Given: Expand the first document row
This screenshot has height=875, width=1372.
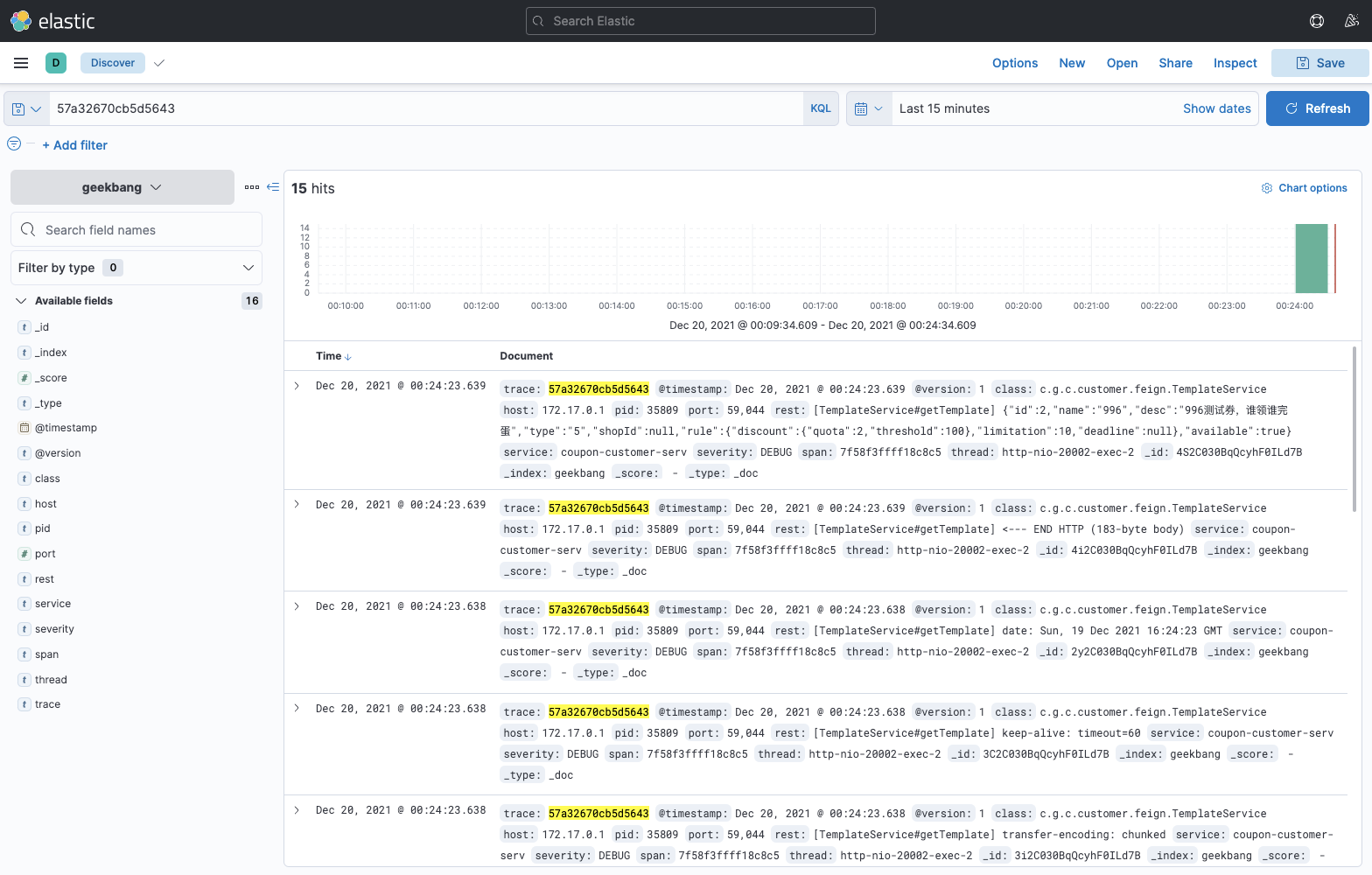Looking at the screenshot, I should click(297, 386).
